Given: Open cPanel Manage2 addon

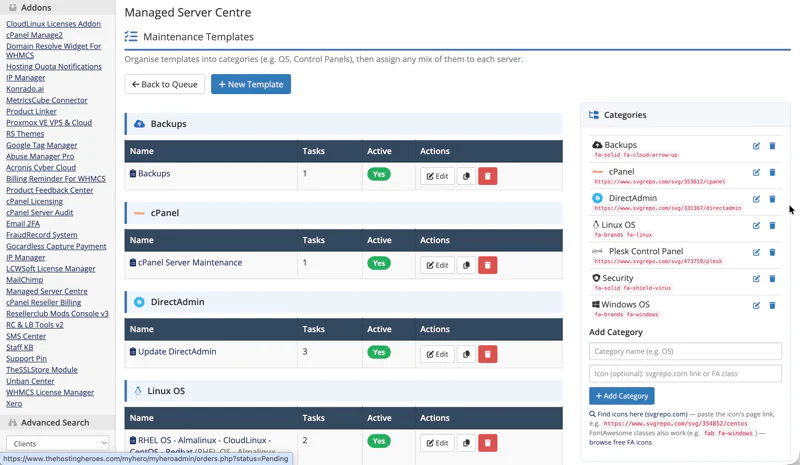Looking at the screenshot, I should coord(34,35).
